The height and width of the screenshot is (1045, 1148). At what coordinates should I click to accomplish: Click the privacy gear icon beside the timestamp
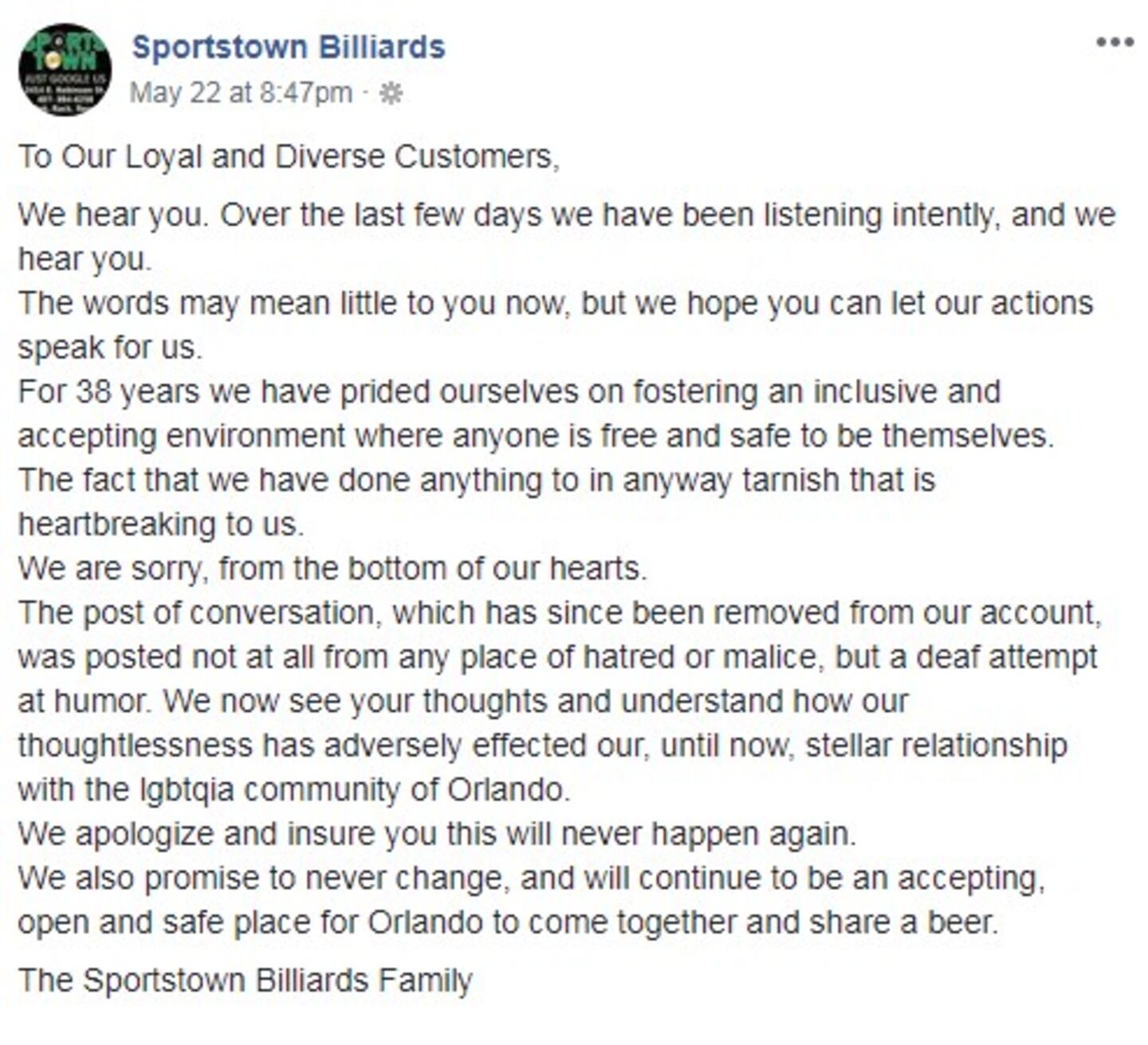(x=391, y=93)
